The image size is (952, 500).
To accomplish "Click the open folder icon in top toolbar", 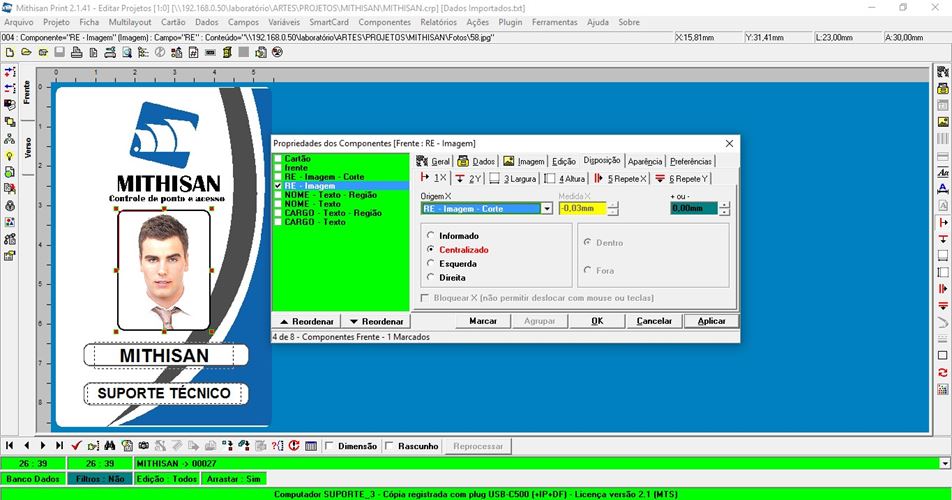I will [26, 53].
